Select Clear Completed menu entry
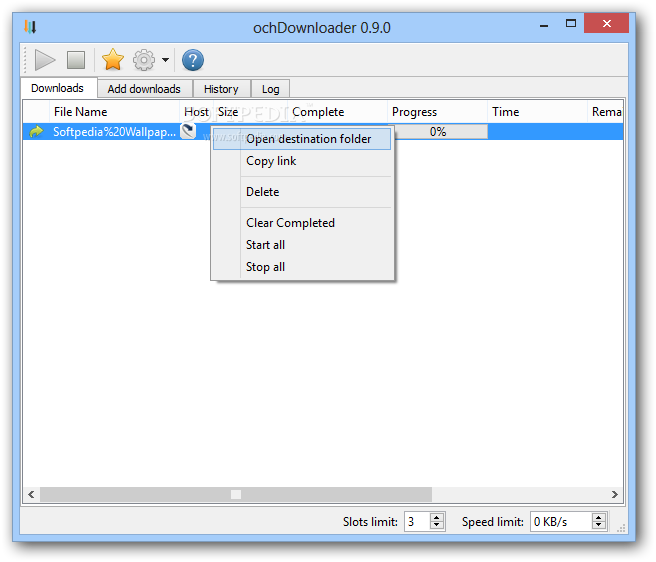656x562 pixels. [302, 223]
